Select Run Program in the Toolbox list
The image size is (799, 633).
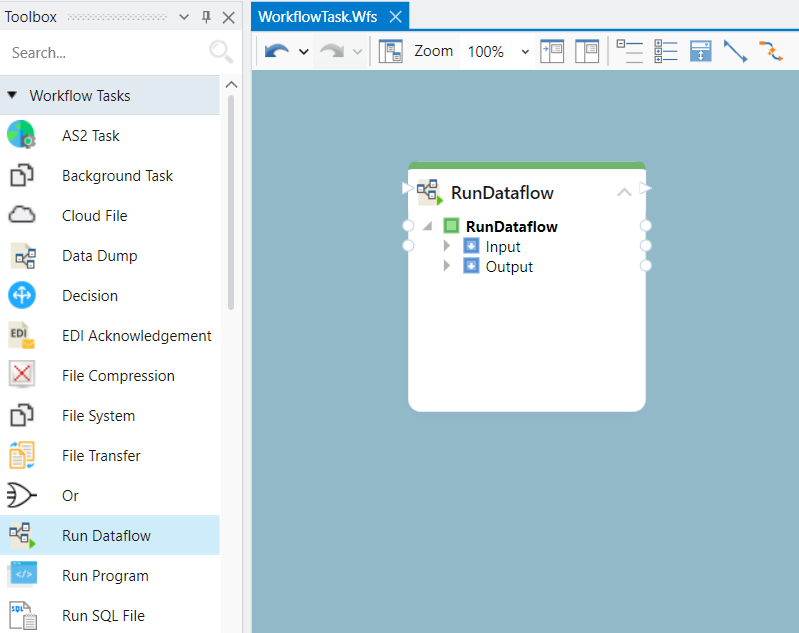tap(105, 575)
